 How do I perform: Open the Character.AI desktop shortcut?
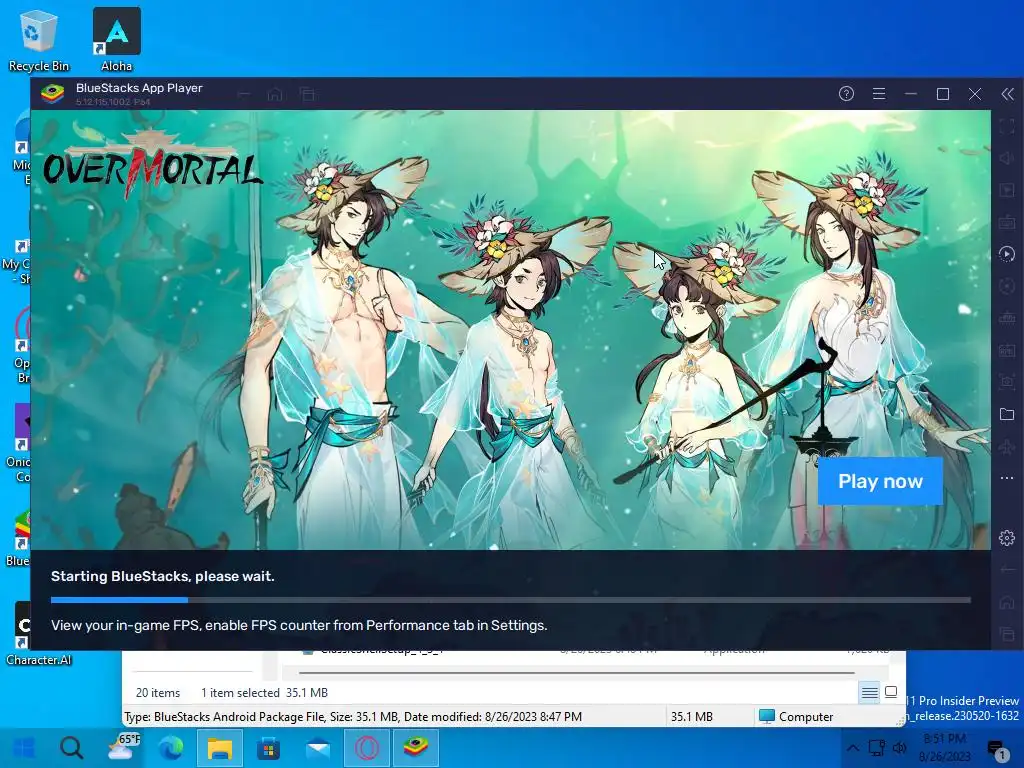tap(38, 633)
